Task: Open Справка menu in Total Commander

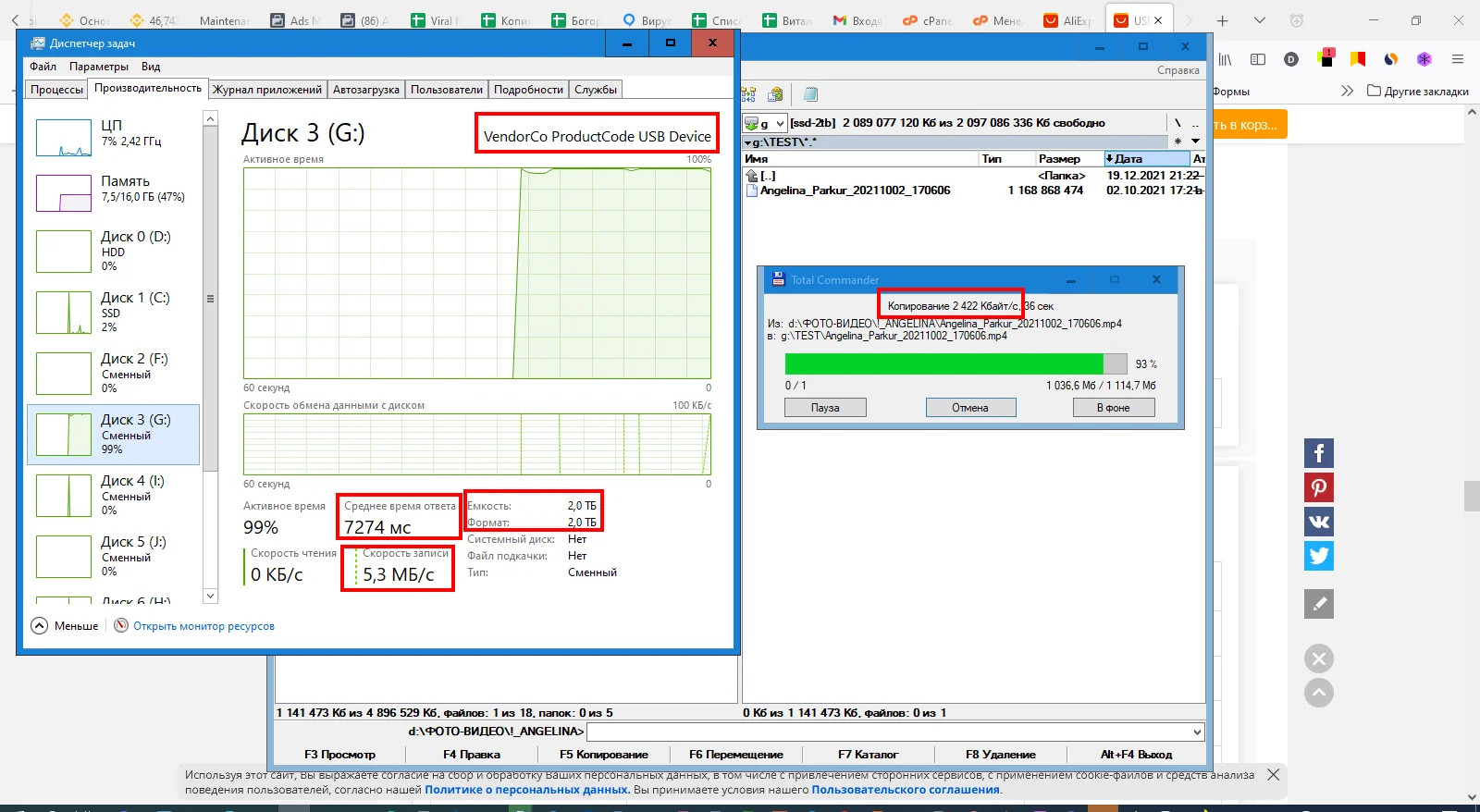Action: [x=1178, y=70]
